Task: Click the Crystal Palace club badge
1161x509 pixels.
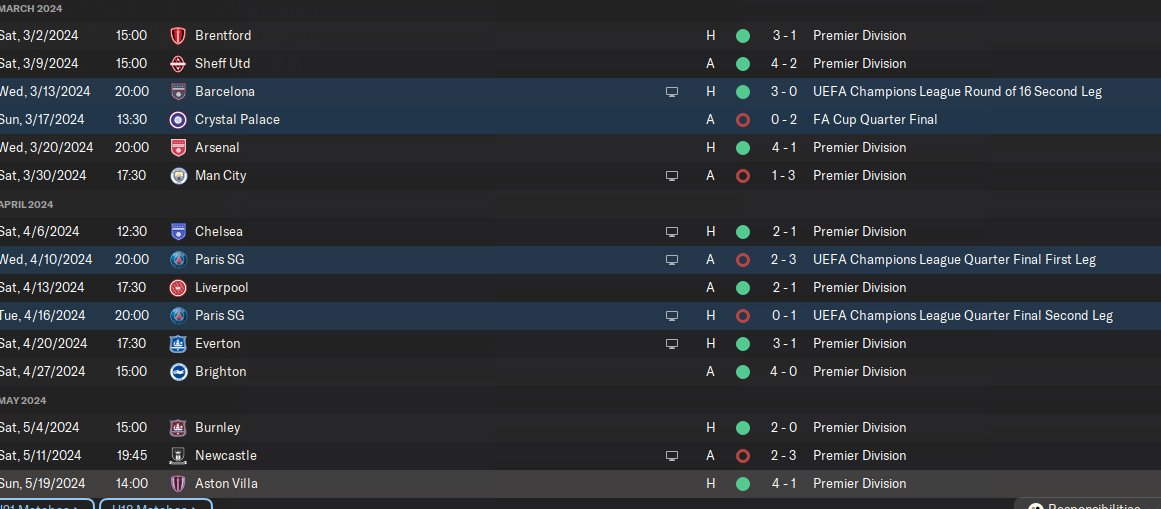Action: 178,120
